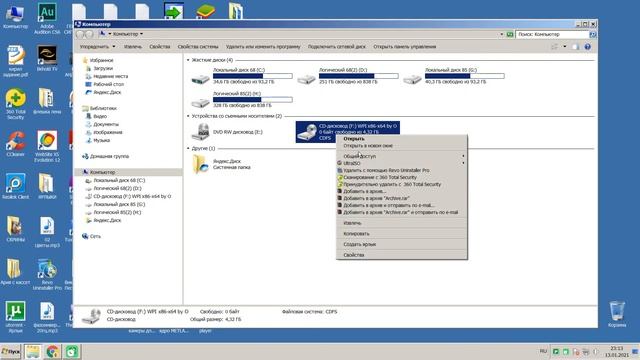Screen dimensions: 640x360
Task: Choose Извлечь in the context menu
Action: pyautogui.click(x=402, y=223)
